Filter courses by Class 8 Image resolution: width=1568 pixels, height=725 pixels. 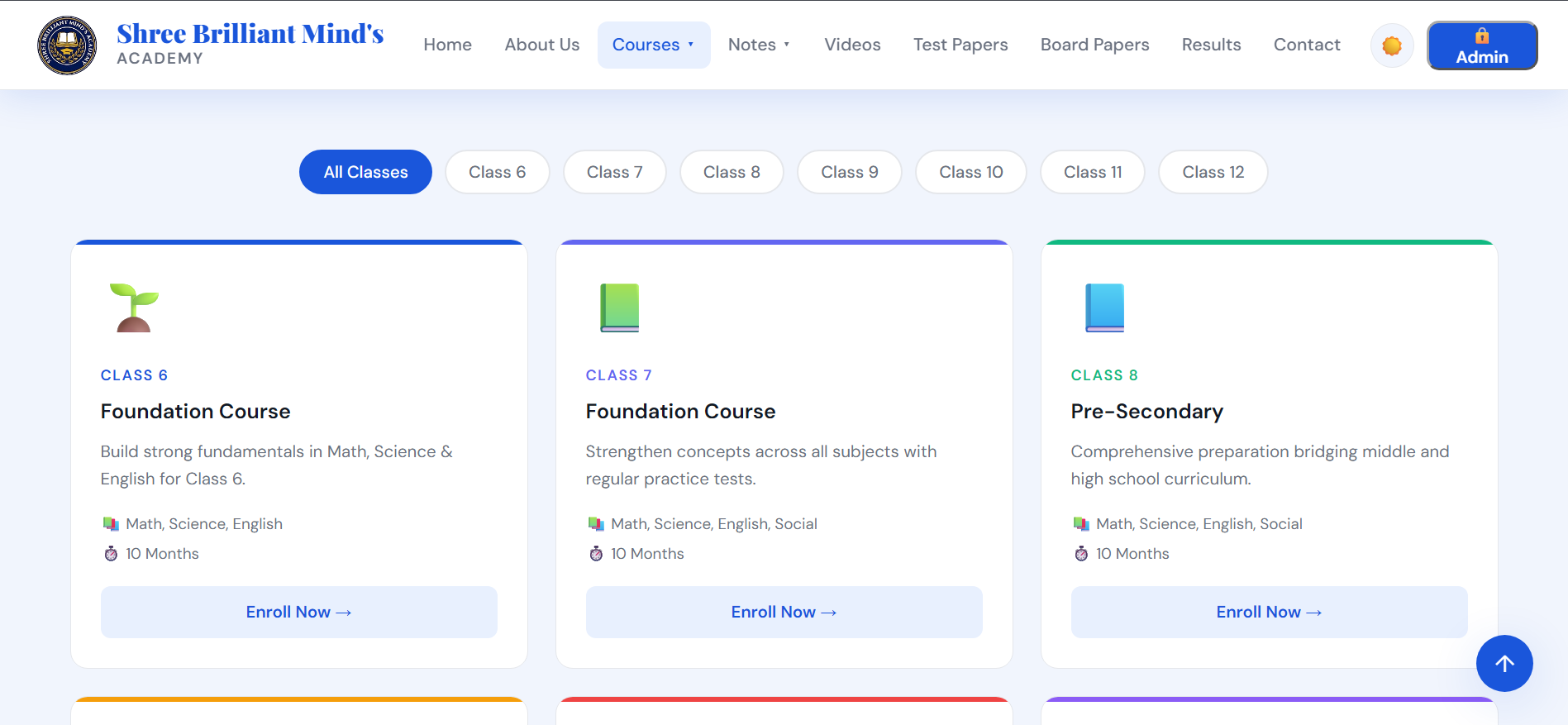pos(732,172)
